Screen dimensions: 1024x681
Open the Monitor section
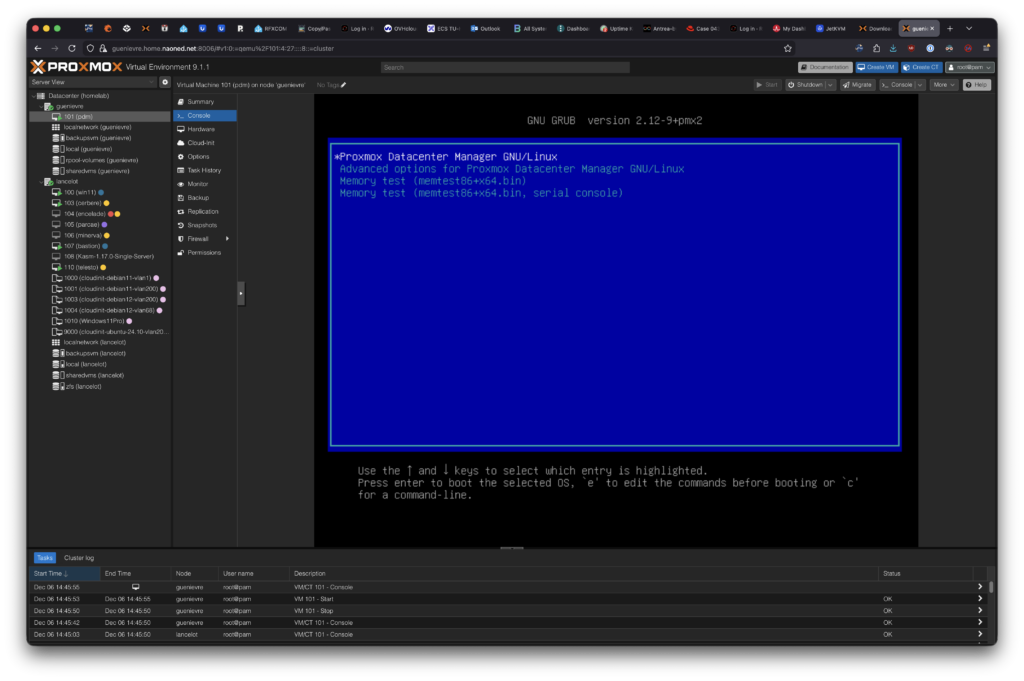tap(198, 184)
